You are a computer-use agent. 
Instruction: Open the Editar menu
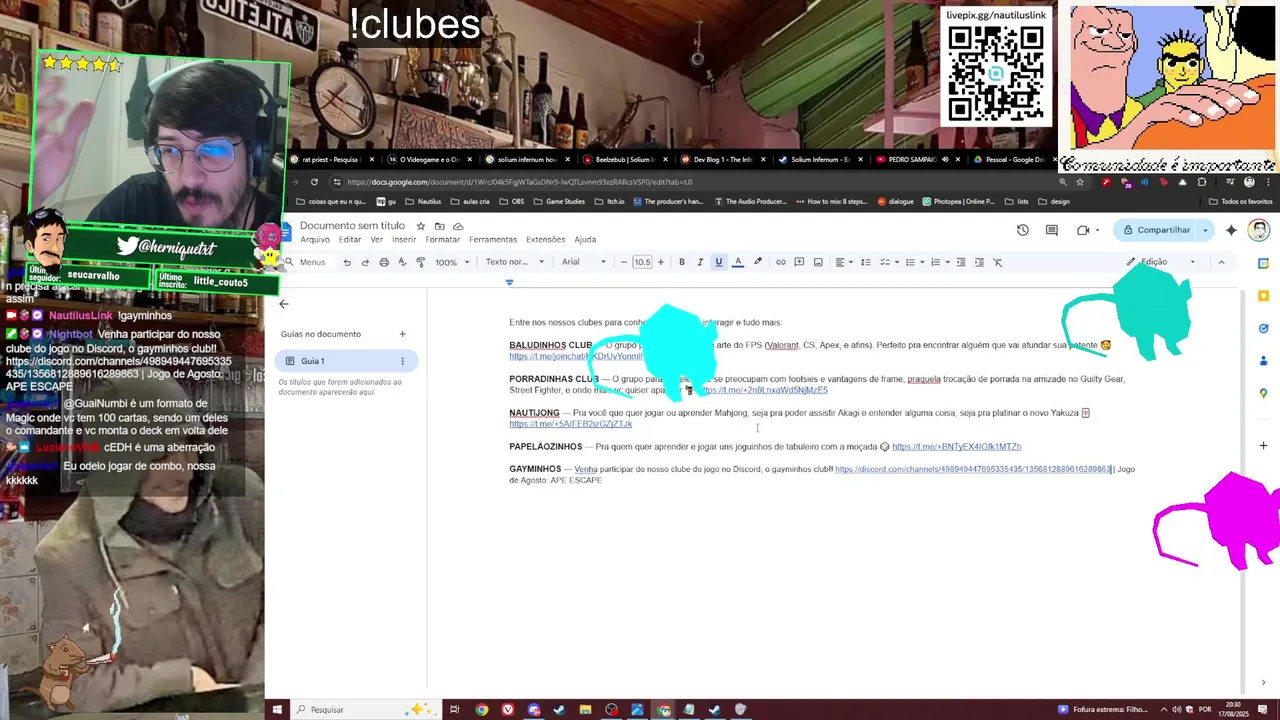pos(350,240)
